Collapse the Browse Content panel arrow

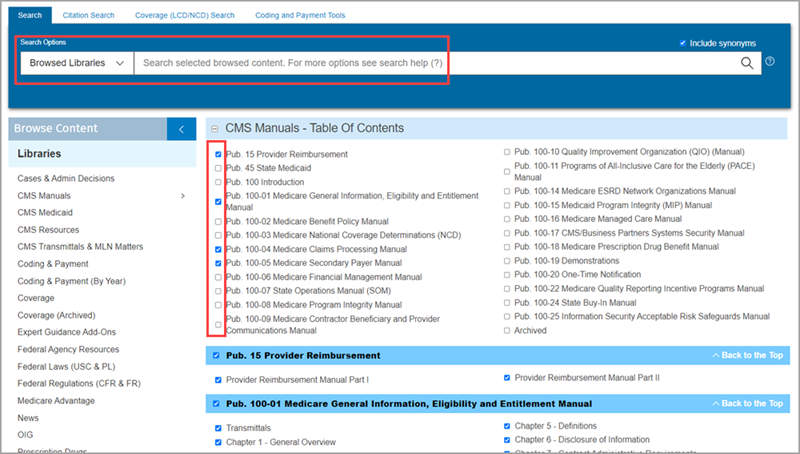coord(181,129)
